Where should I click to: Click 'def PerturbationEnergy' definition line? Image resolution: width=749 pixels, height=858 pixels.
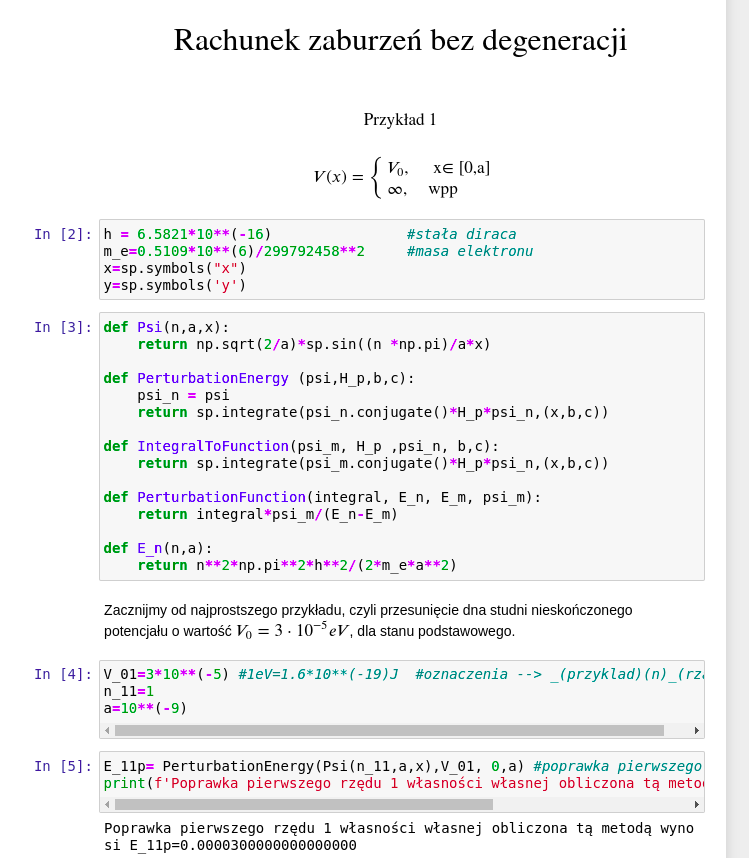point(259,378)
